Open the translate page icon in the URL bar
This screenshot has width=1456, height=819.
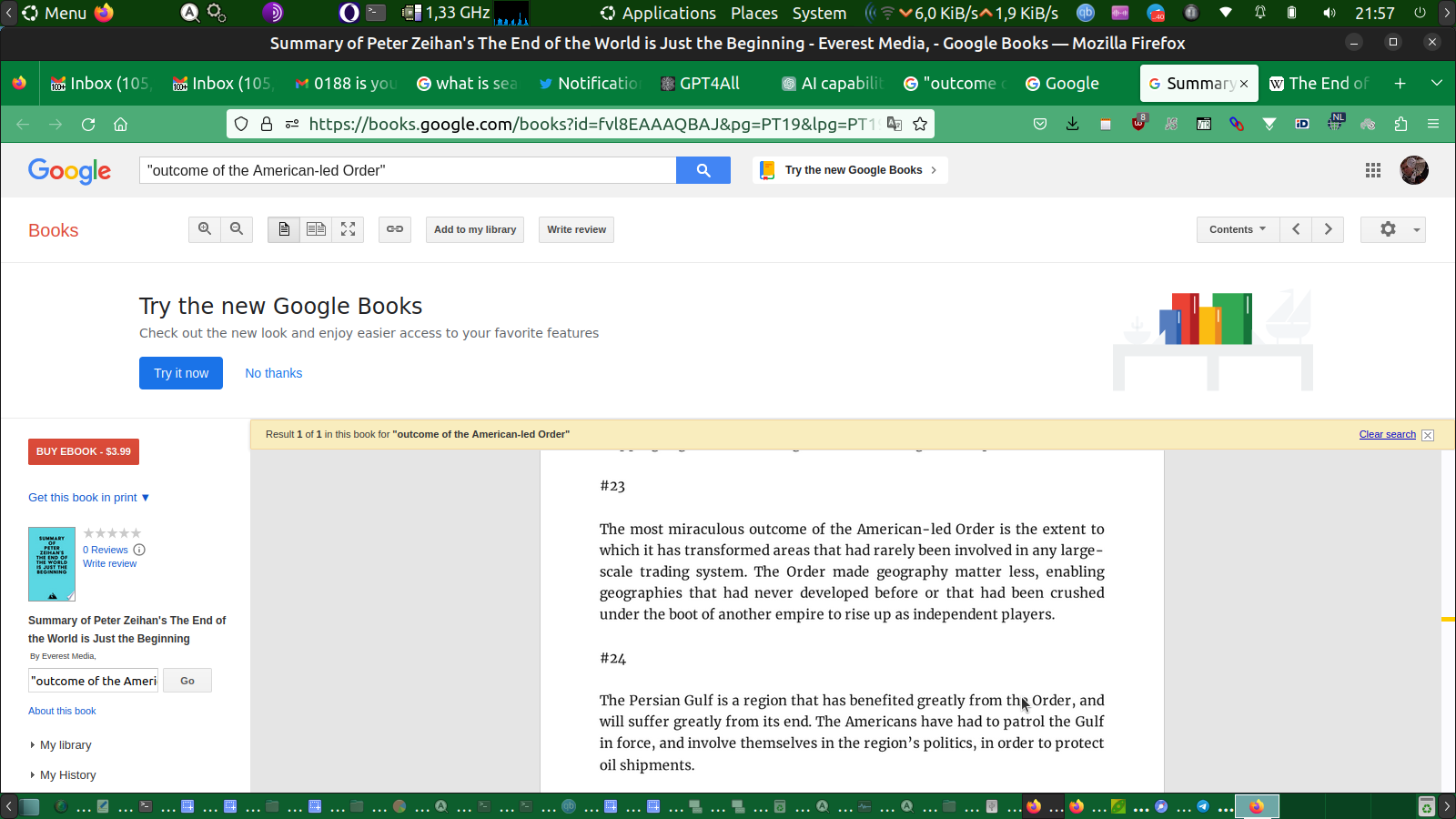click(x=895, y=124)
